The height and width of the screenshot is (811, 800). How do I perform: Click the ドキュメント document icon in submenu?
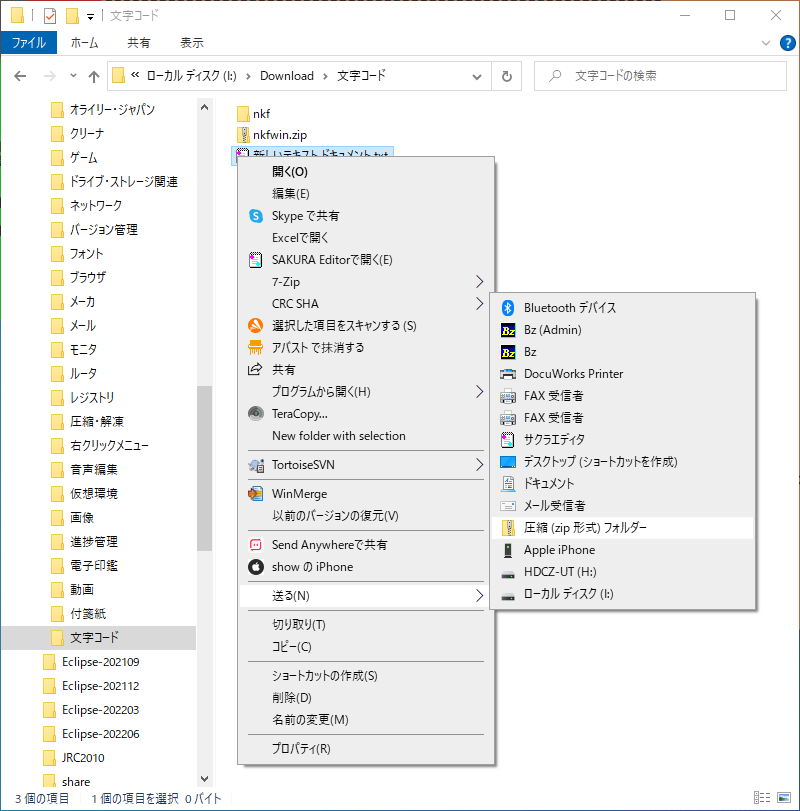point(508,484)
